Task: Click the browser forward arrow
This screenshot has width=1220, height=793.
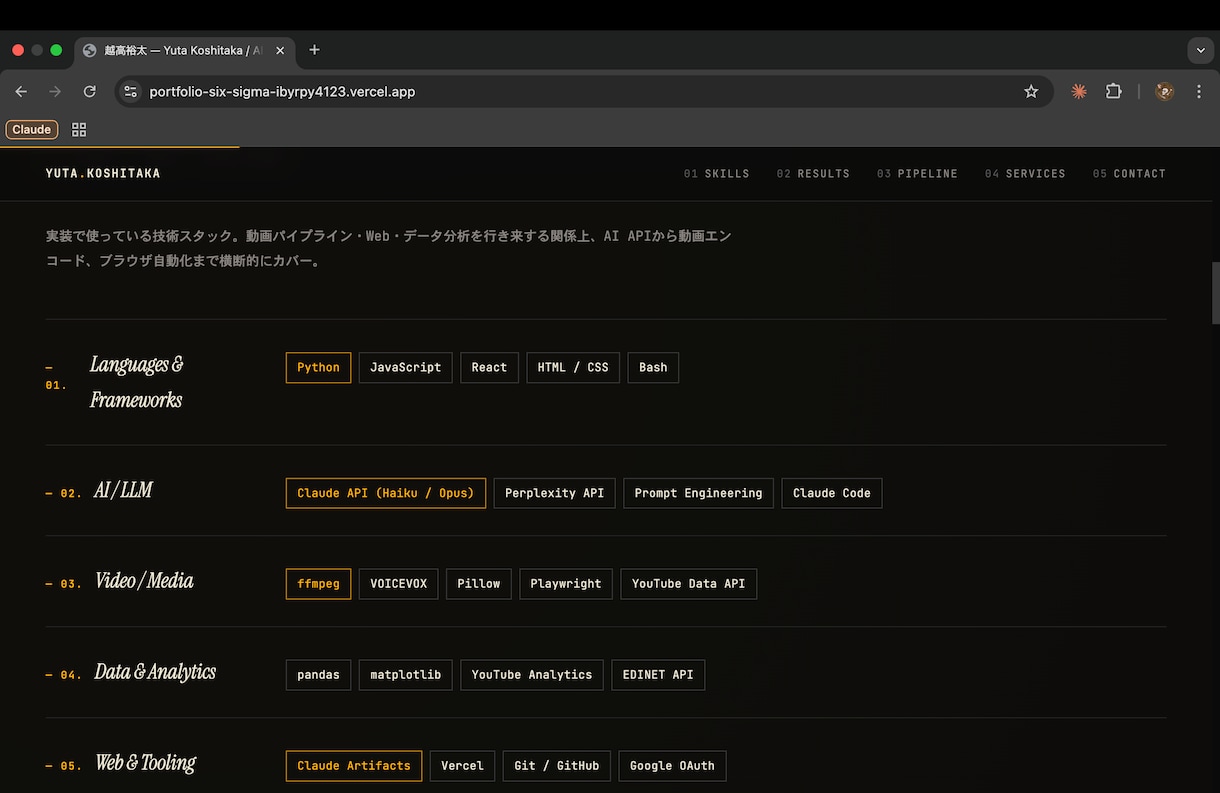Action: click(55, 91)
